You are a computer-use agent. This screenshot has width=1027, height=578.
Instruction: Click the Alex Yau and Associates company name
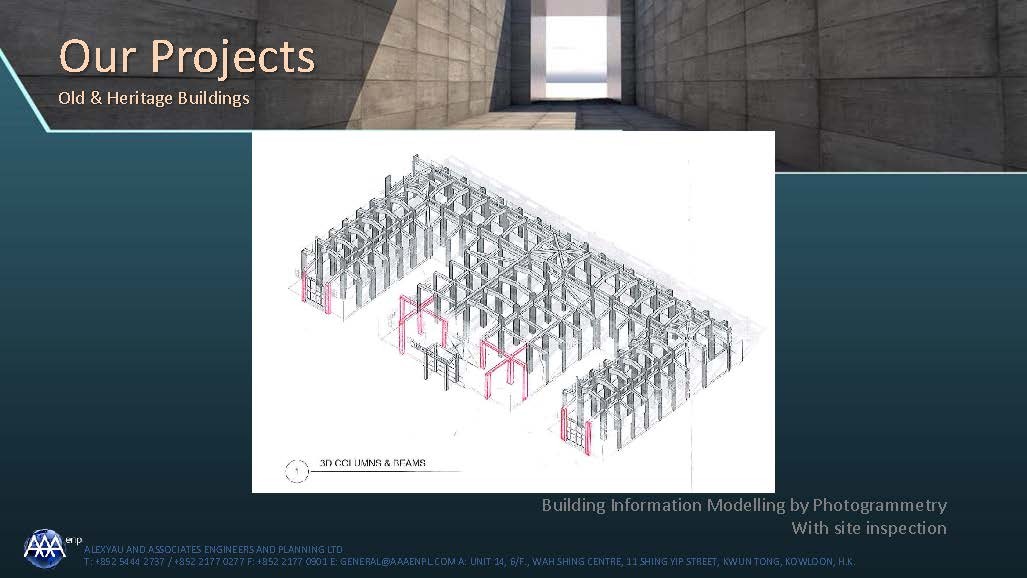[213, 549]
